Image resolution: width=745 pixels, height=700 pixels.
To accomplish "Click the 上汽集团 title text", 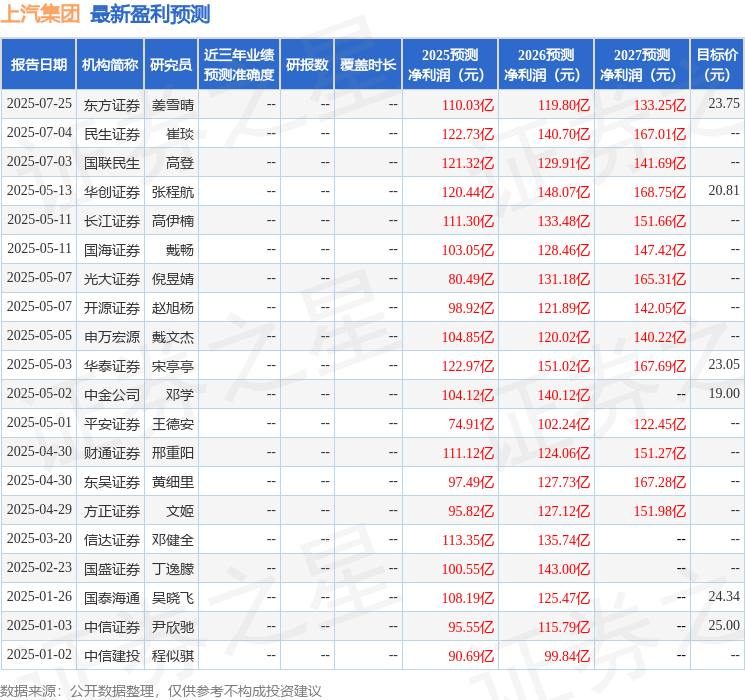I will [x=40, y=14].
